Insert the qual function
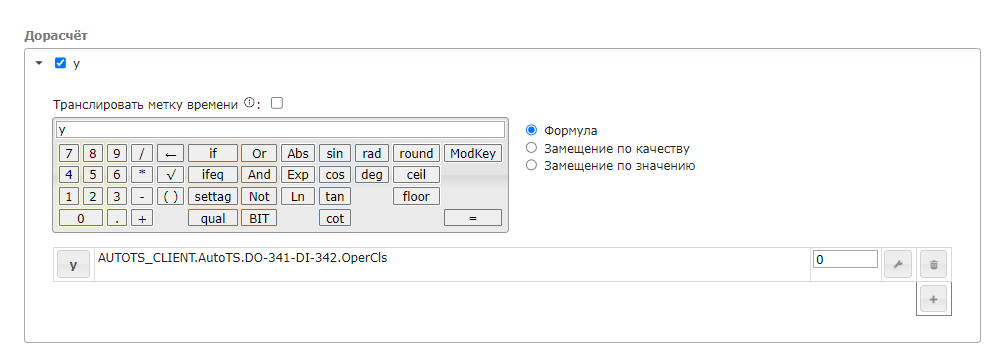The height and width of the screenshot is (360, 999). point(213,218)
